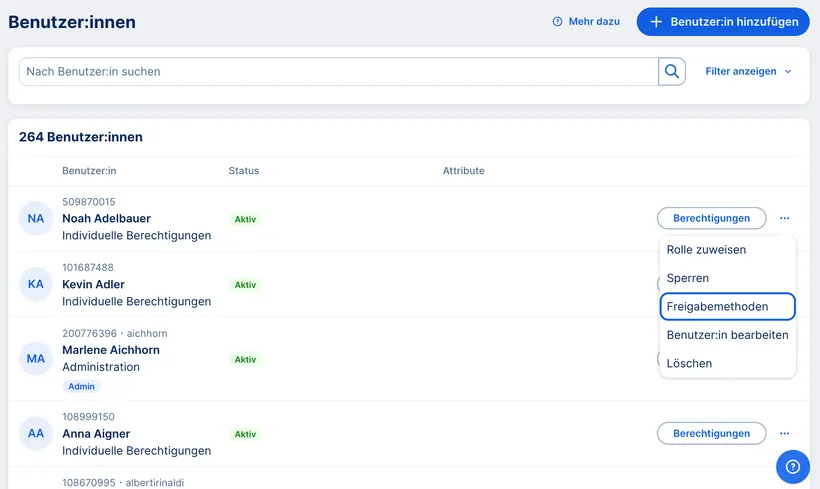
Task: Click Löschen in the context menu
Action: coord(689,363)
